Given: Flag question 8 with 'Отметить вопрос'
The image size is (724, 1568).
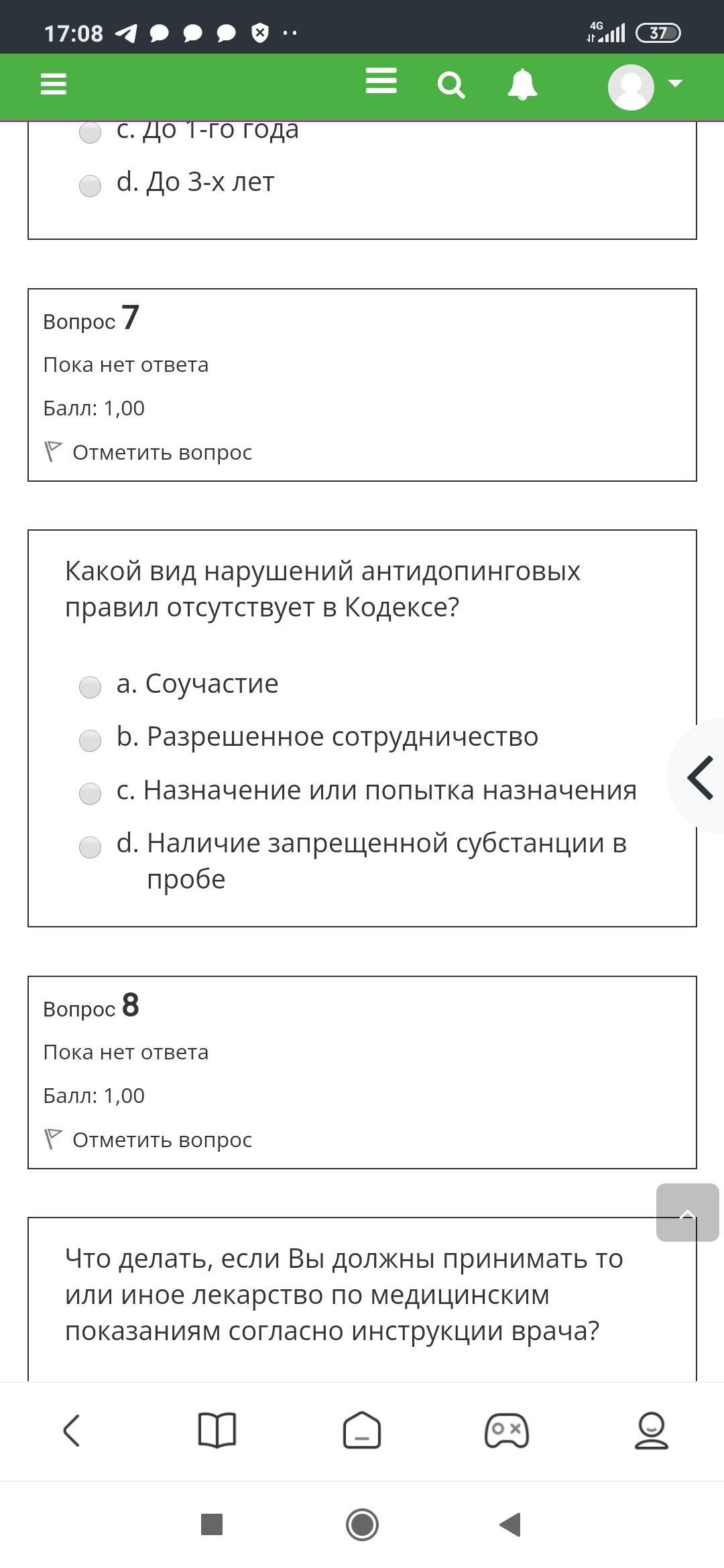Looking at the screenshot, I should (161, 1140).
